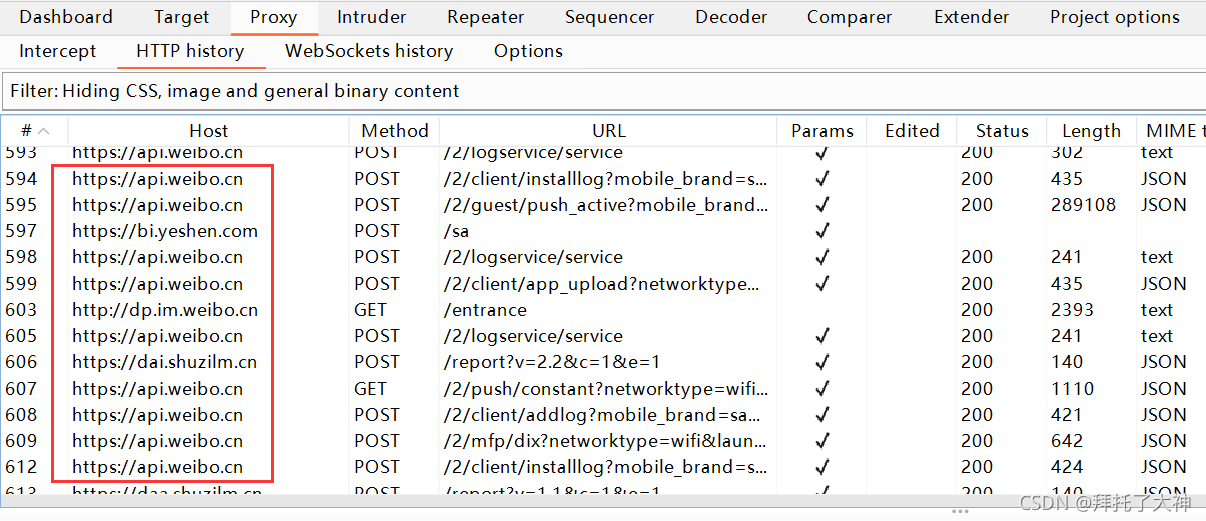Select request number 612
The width and height of the screenshot is (1206, 521).
click(x=21, y=467)
